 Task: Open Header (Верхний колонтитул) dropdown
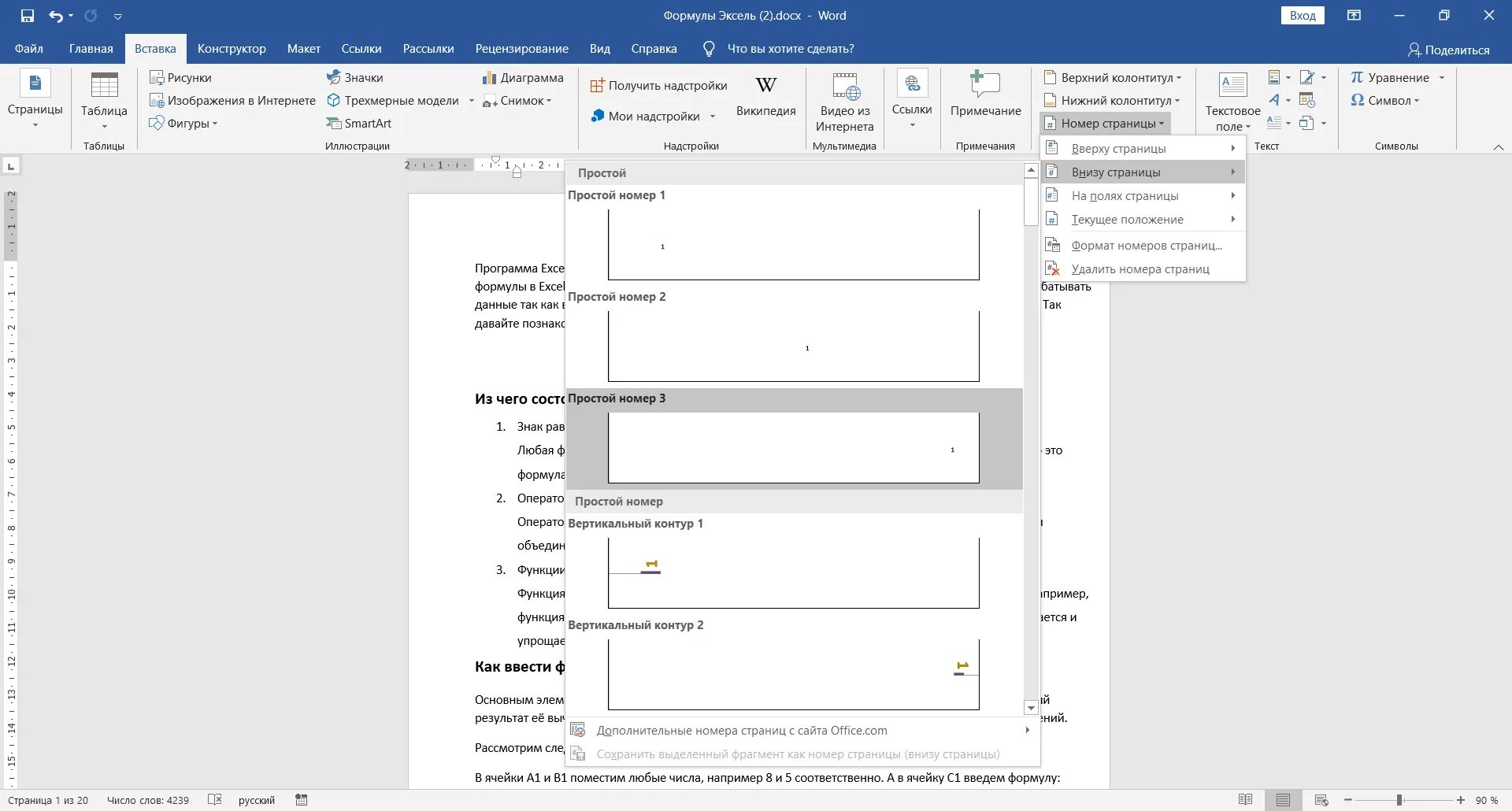click(x=1112, y=77)
